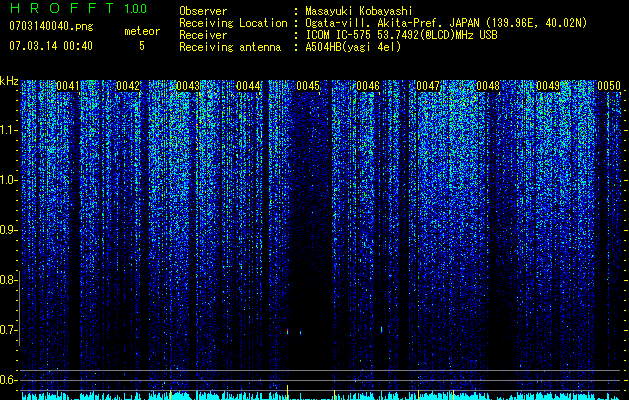Click the Receiver field label
This screenshot has width=629, height=400.
[x=203, y=35]
